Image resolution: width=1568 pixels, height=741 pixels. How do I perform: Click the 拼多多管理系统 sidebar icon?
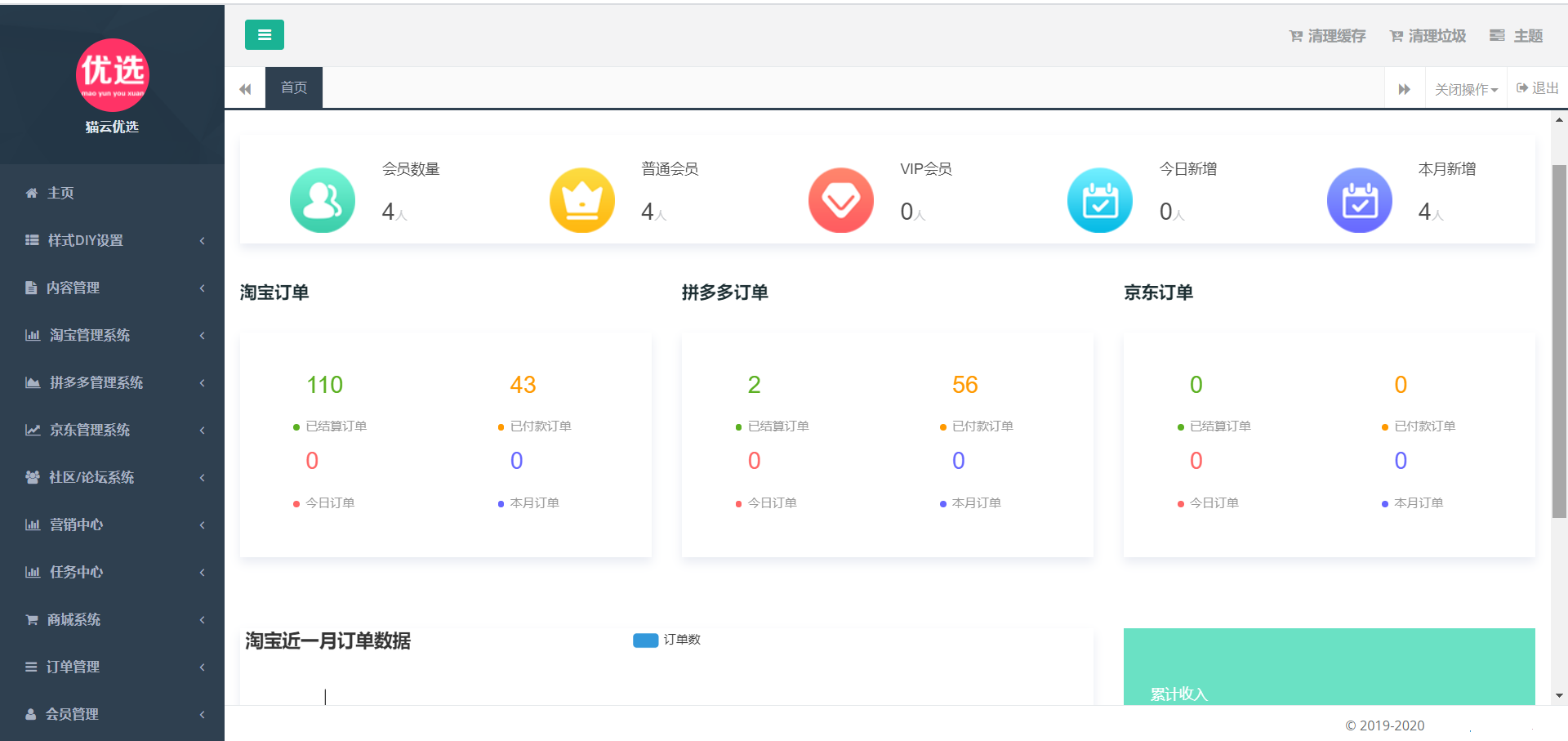coord(31,382)
